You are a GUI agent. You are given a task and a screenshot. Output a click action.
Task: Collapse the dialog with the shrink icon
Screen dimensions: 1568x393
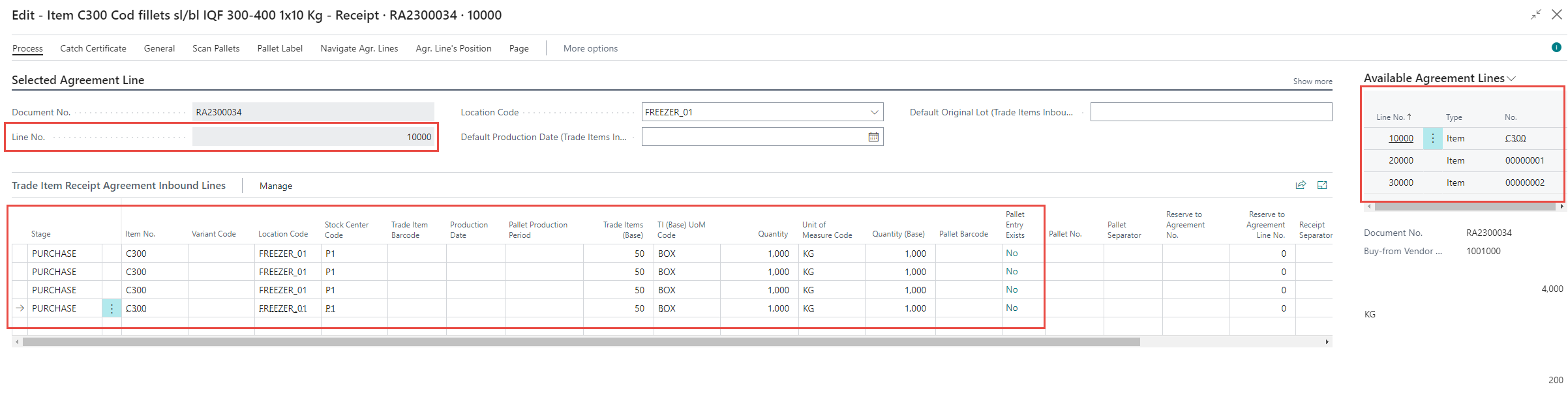[x=1536, y=14]
